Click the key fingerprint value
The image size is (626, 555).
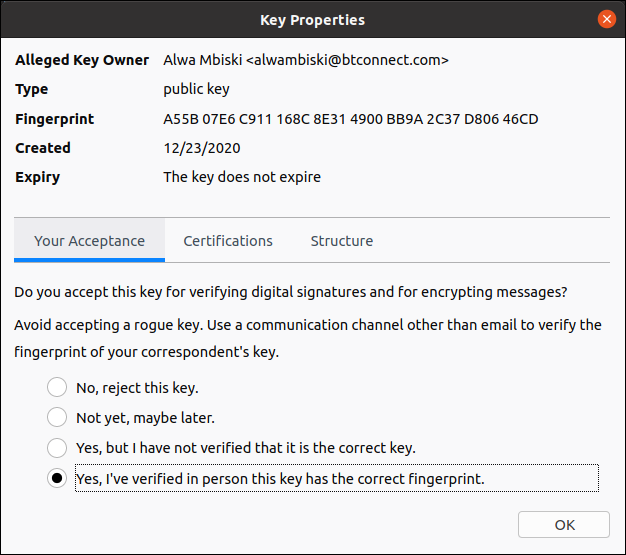pyautogui.click(x=351, y=119)
